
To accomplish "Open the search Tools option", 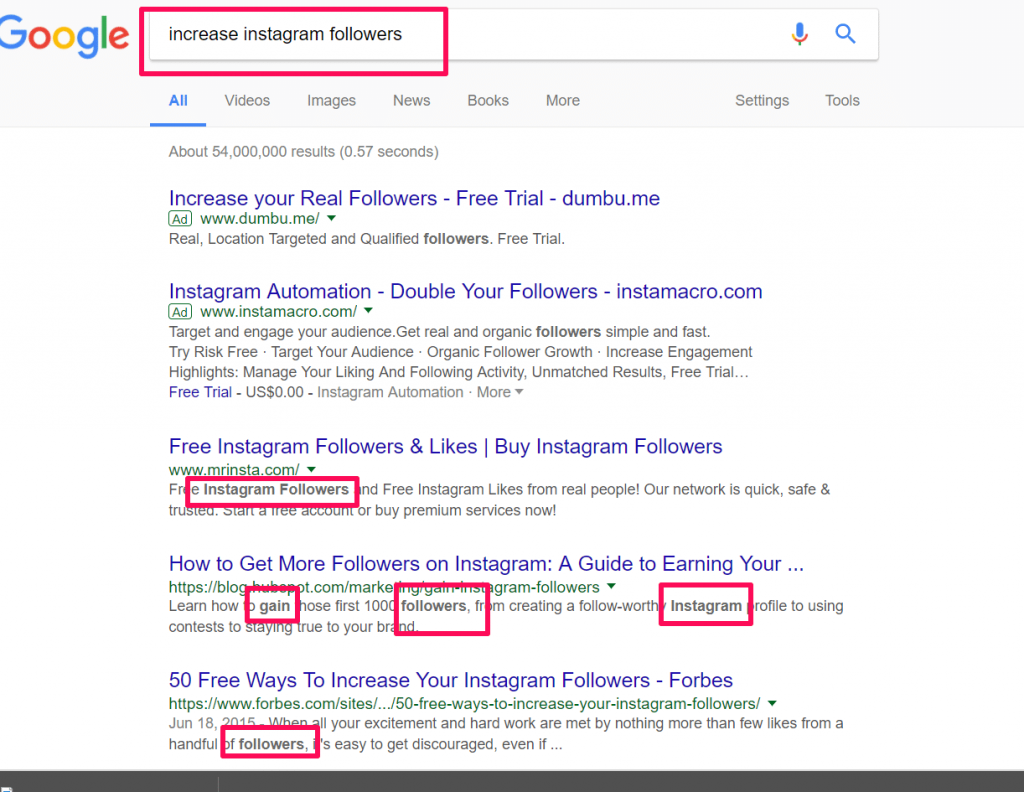I will click(842, 101).
